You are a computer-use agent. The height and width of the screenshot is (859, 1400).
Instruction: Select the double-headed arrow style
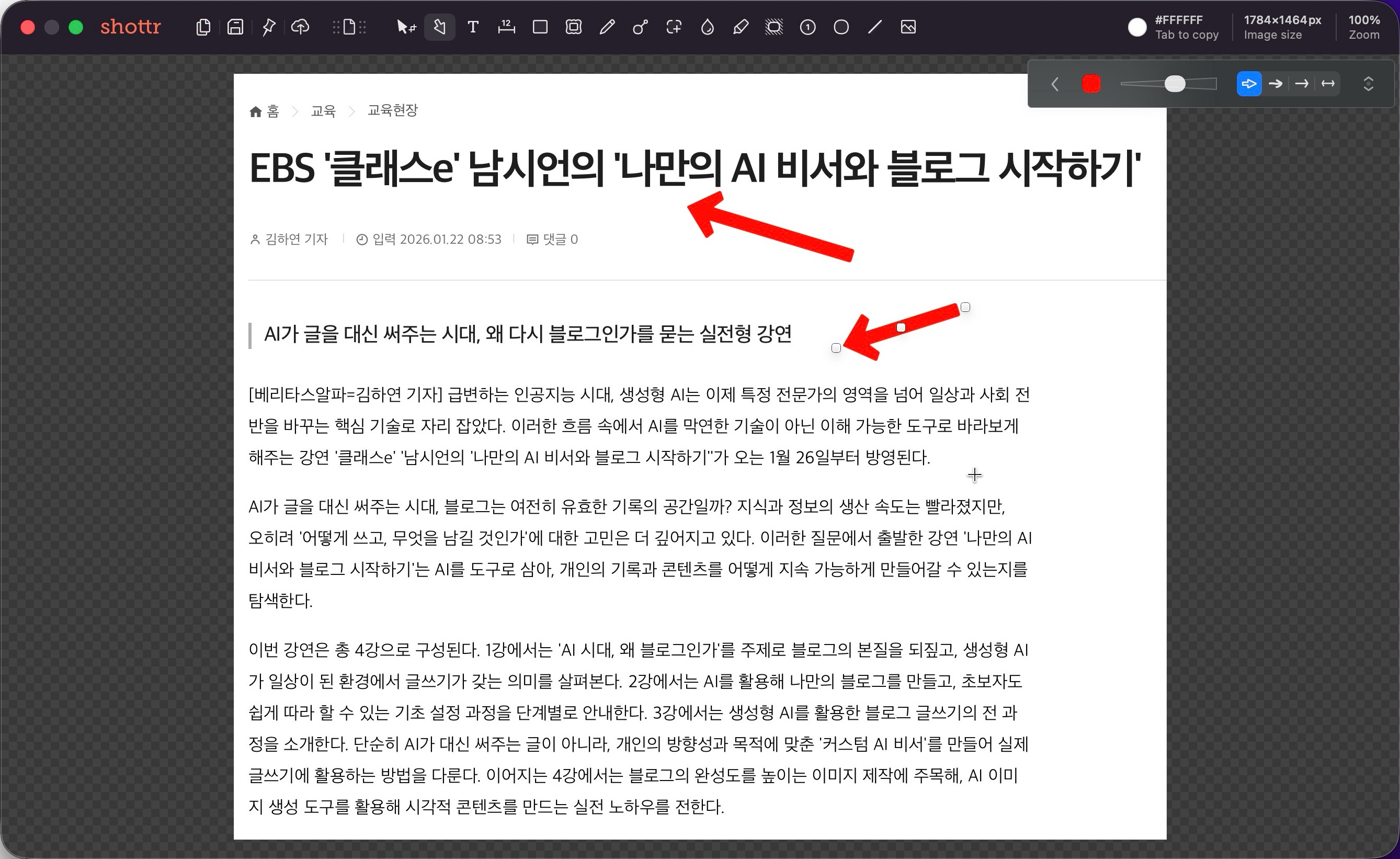point(1328,84)
